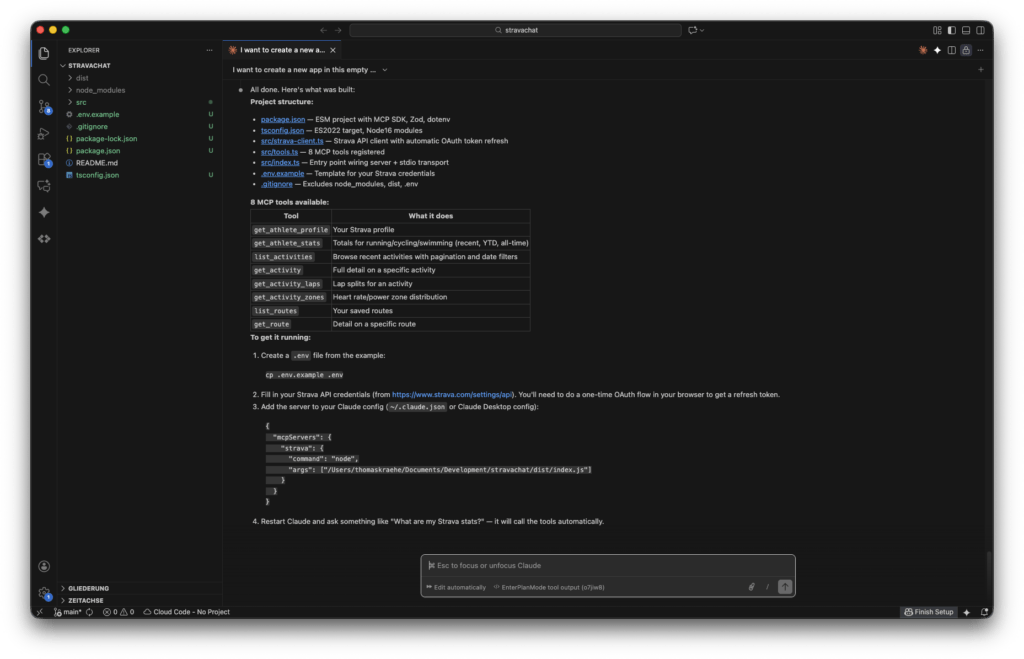1024x659 pixels.
Task: Open the Manage gear icon in the activity bar
Action: (x=44, y=593)
